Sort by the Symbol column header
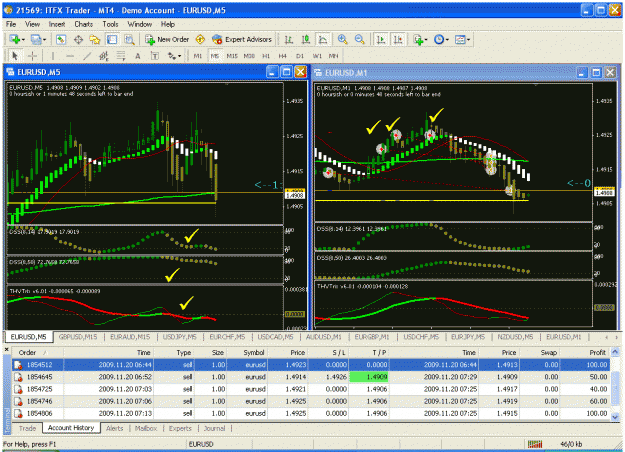625x452 pixels. coord(254,352)
